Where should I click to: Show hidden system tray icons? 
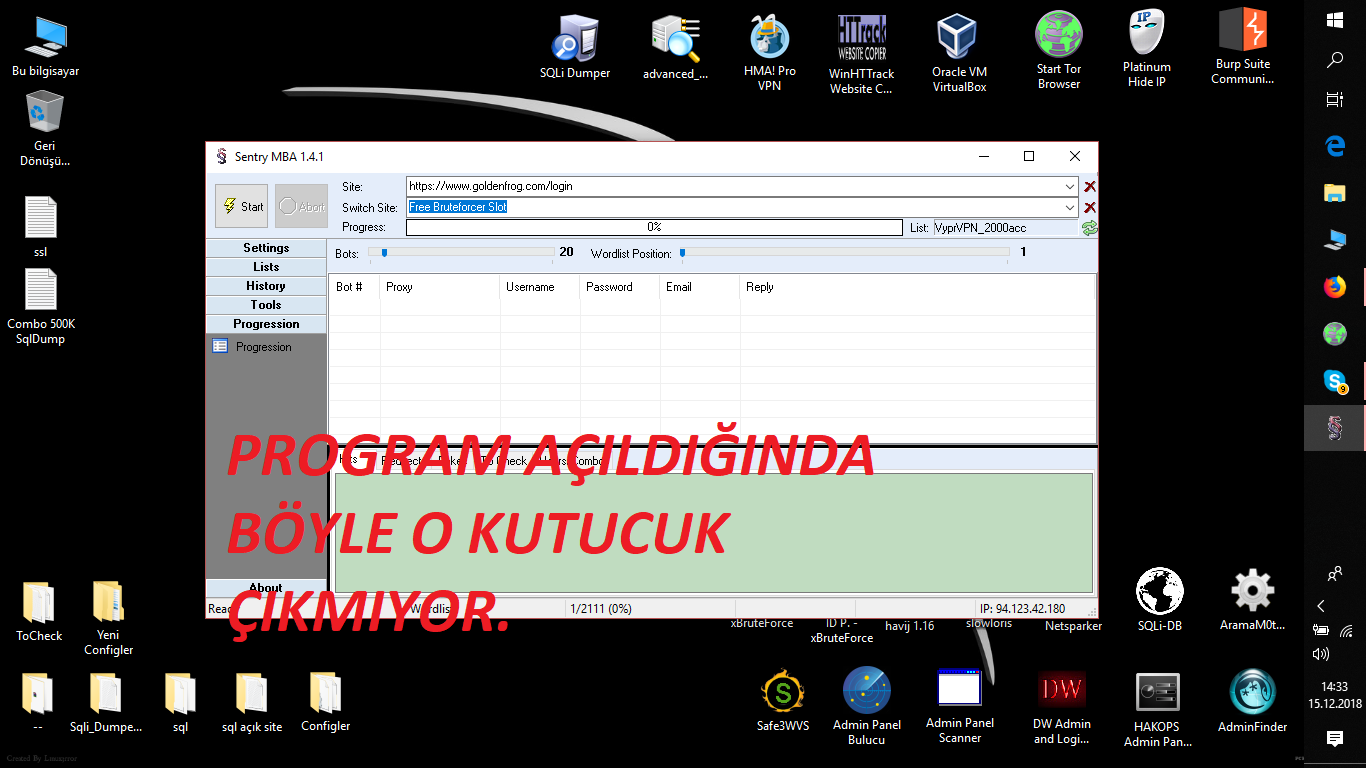[x=1321, y=606]
